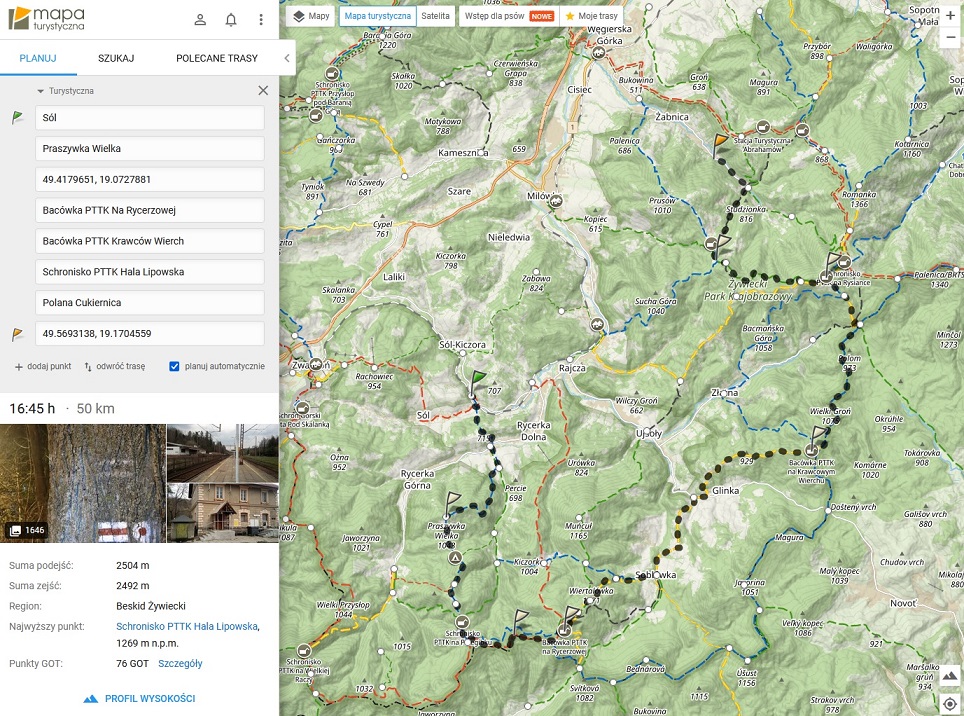Click the notifications bell icon
Image resolution: width=964 pixels, height=716 pixels.
point(231,20)
